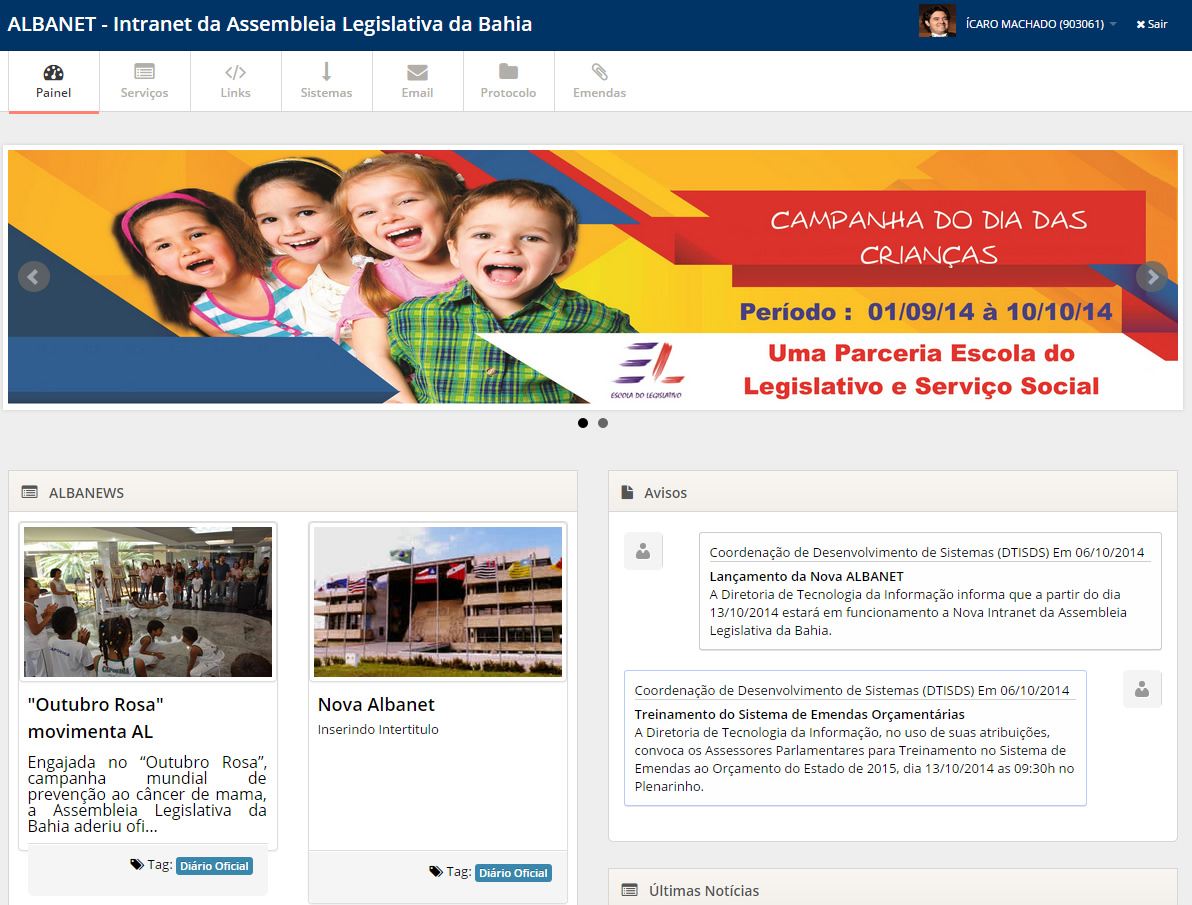Select the second carousel indicator dot
The image size is (1192, 905).
click(603, 423)
